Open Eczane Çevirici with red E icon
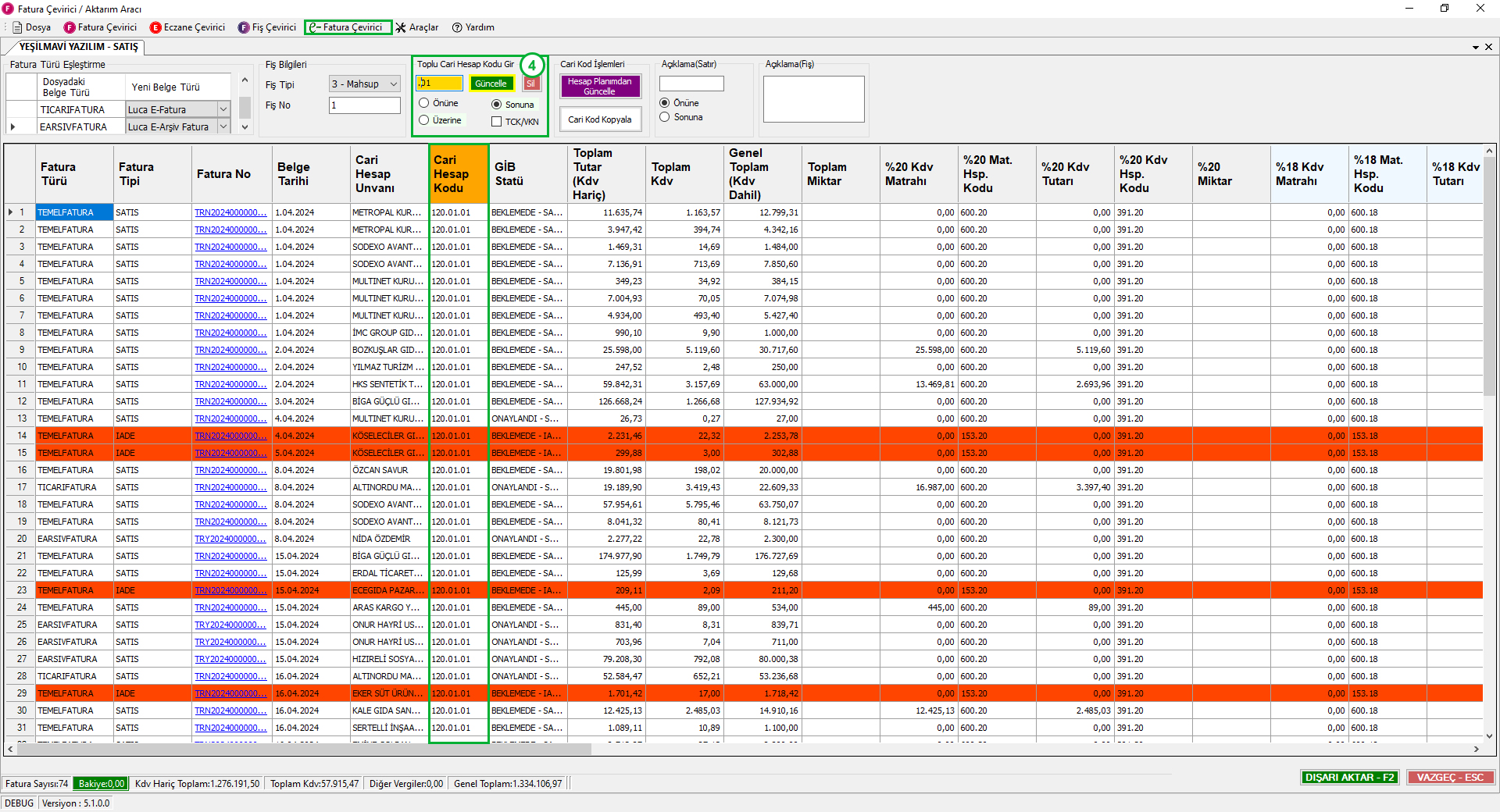The width and height of the screenshot is (1500, 812). pyautogui.click(x=155, y=27)
